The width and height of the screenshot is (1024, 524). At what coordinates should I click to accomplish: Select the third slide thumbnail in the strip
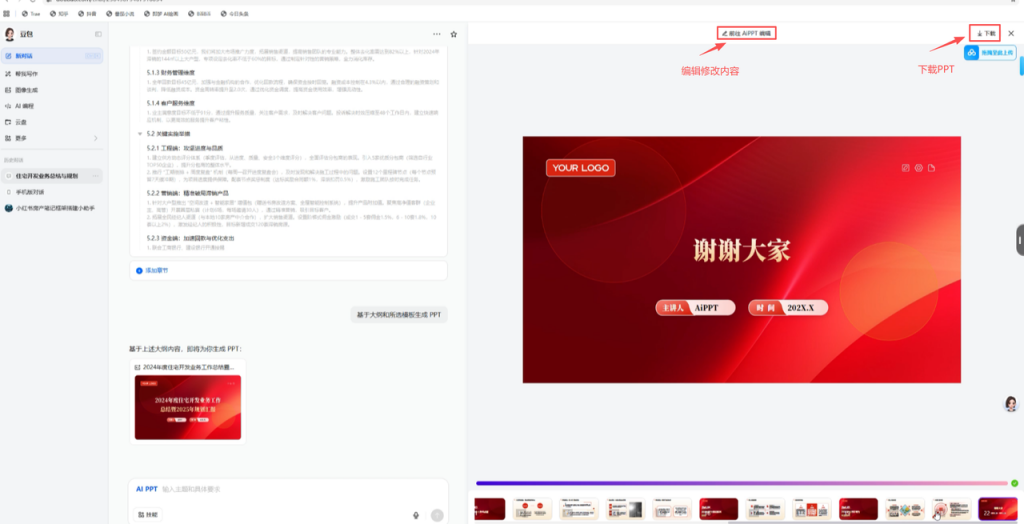point(579,509)
